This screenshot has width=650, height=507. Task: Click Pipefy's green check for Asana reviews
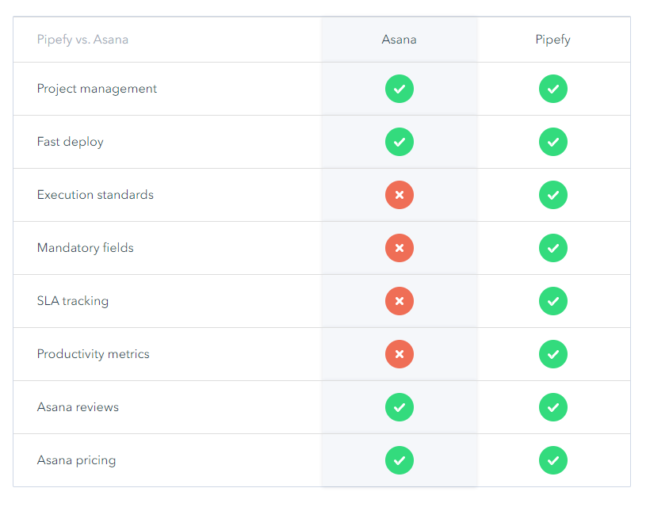click(553, 407)
